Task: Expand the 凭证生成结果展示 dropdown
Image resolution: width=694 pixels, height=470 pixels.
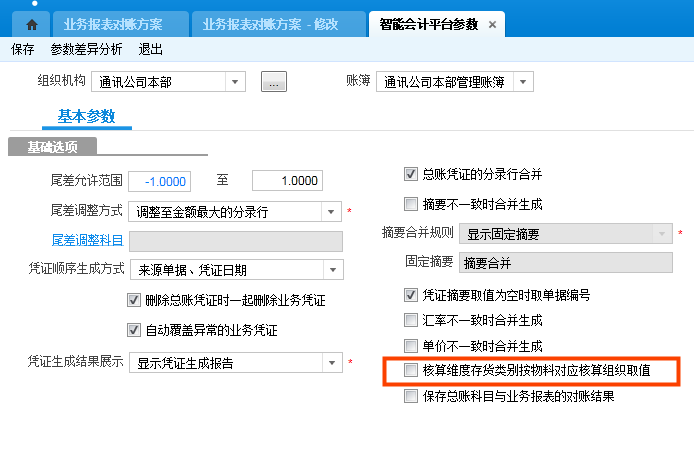Action: pyautogui.click(x=332, y=363)
